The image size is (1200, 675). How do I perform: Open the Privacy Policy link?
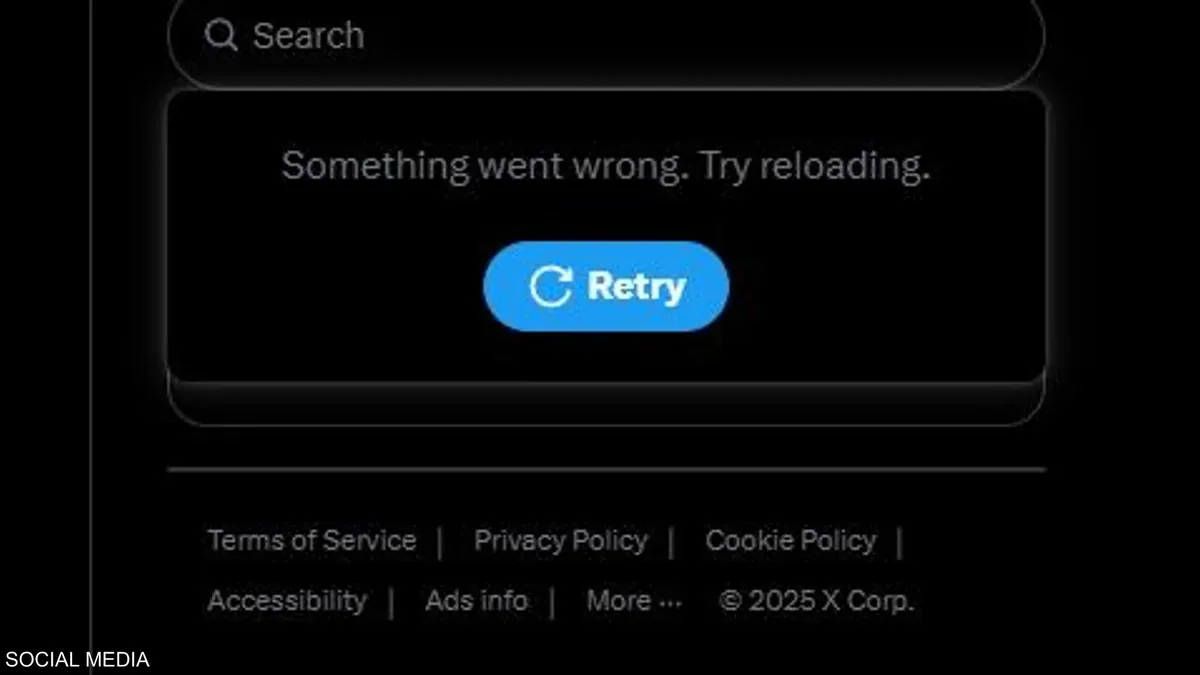(561, 541)
